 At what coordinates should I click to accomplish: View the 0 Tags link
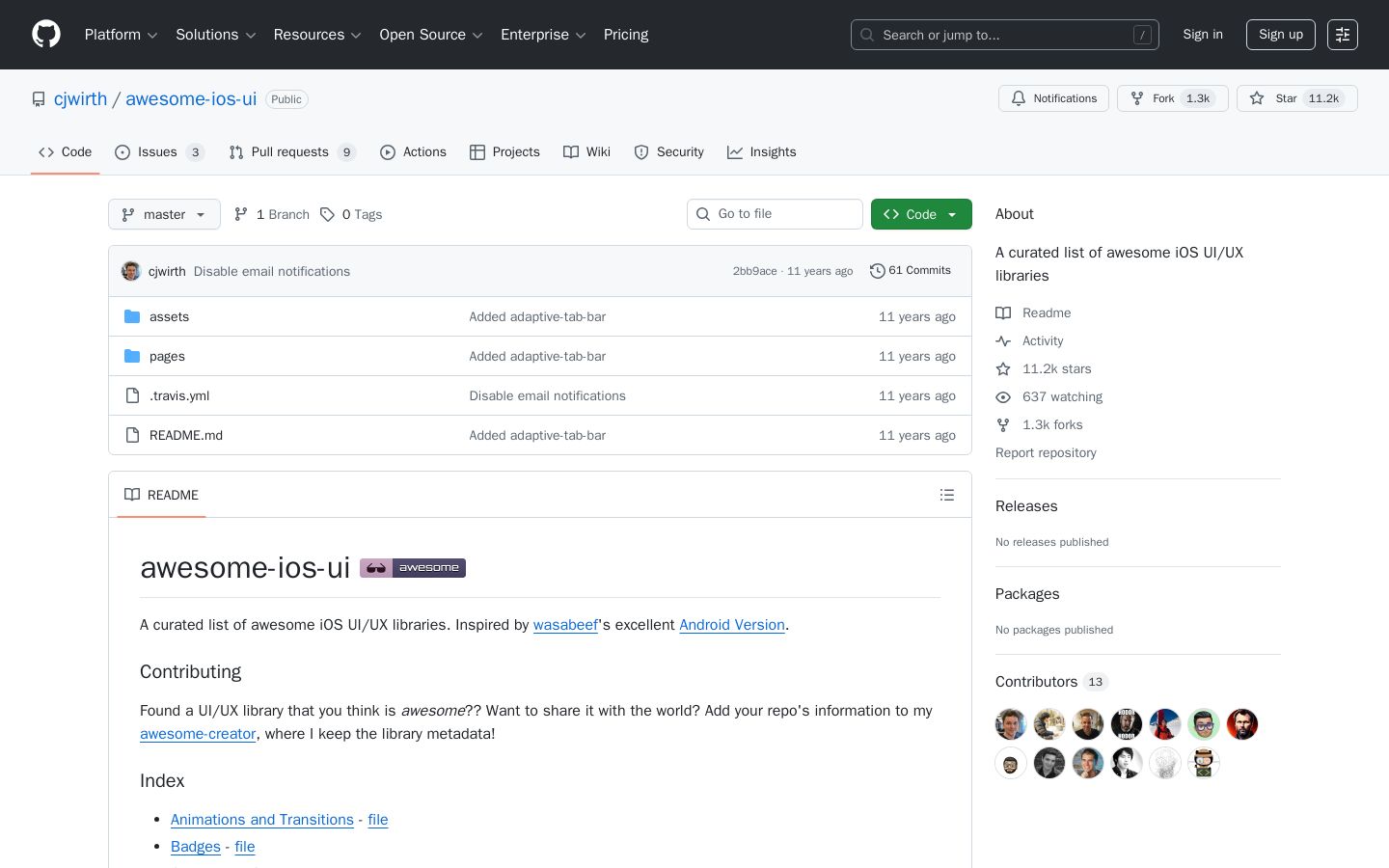[x=351, y=214]
